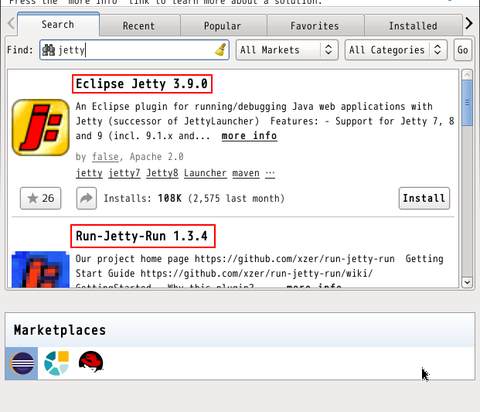Switch to the Favorites tab
This screenshot has width=480, height=412.
(315, 26)
